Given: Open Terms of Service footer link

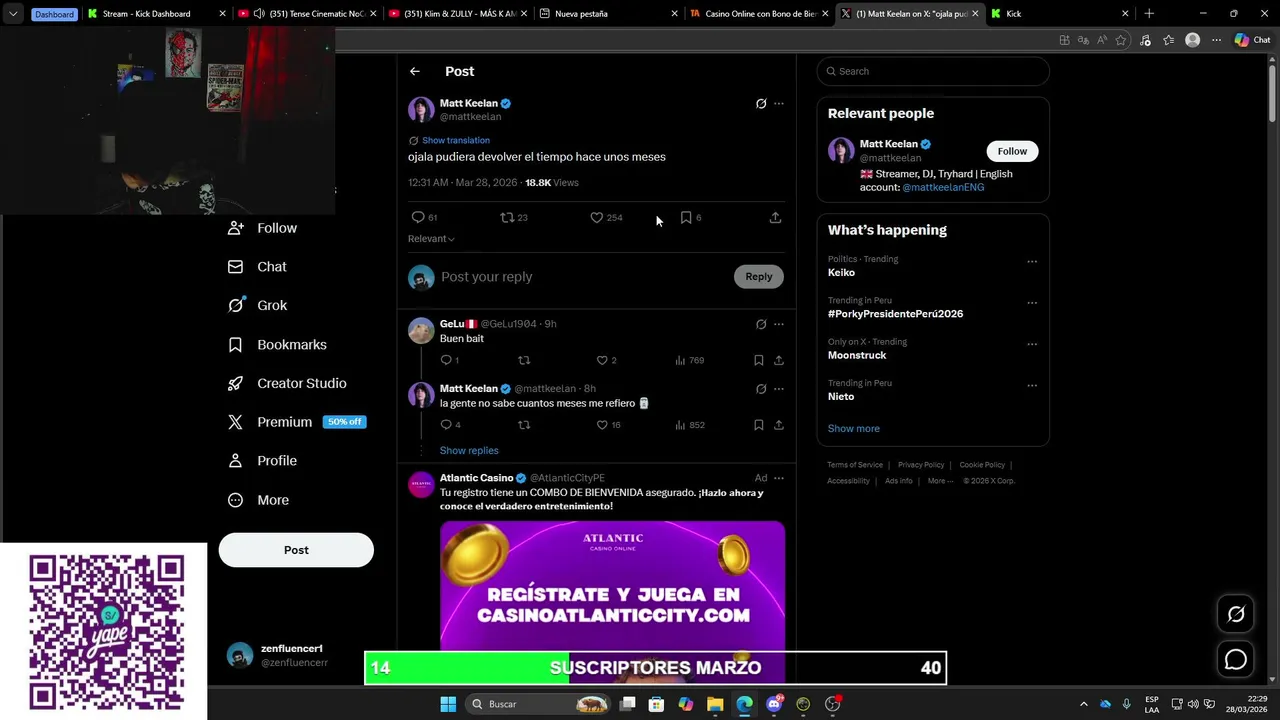Looking at the screenshot, I should (855, 465).
